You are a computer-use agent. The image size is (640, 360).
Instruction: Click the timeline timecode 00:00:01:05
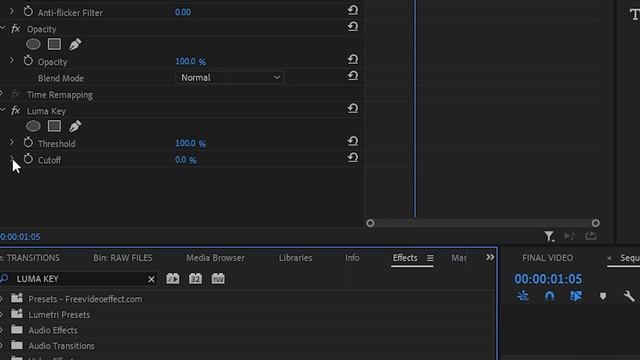548,279
